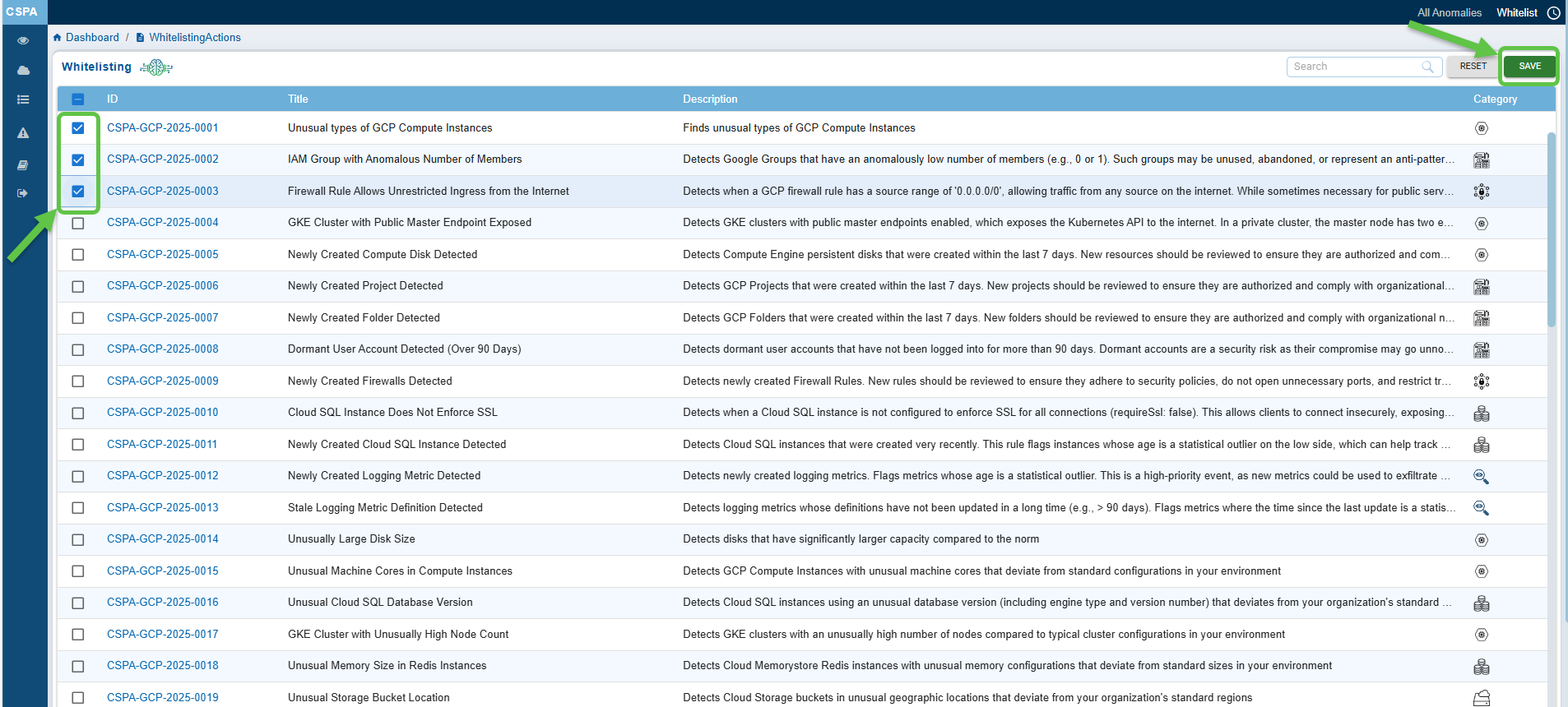Uncheck the CSPA-GCP-2025-0002 row checkbox
Image resolution: width=1568 pixels, height=707 pixels.
click(x=78, y=159)
